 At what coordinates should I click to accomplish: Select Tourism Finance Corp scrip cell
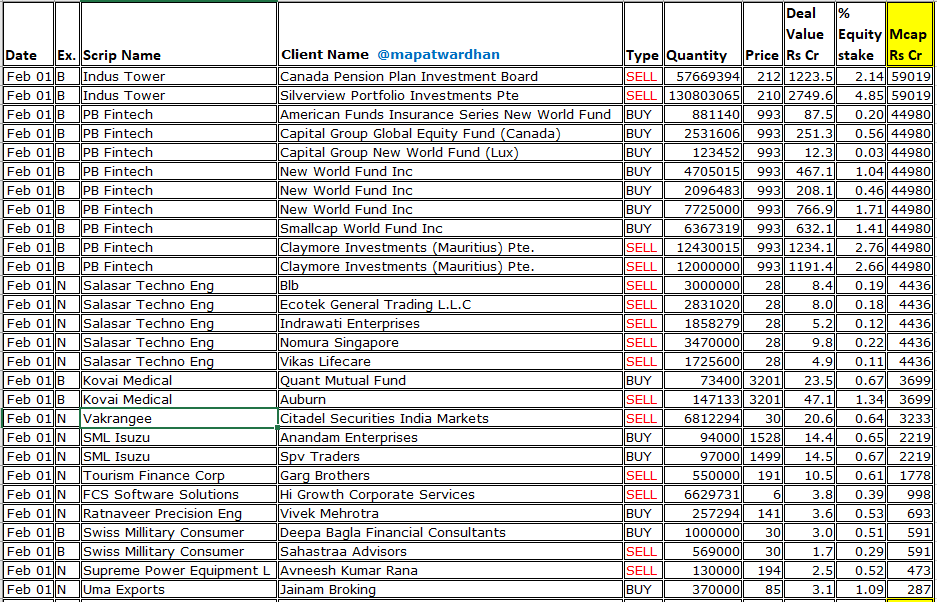(x=179, y=476)
